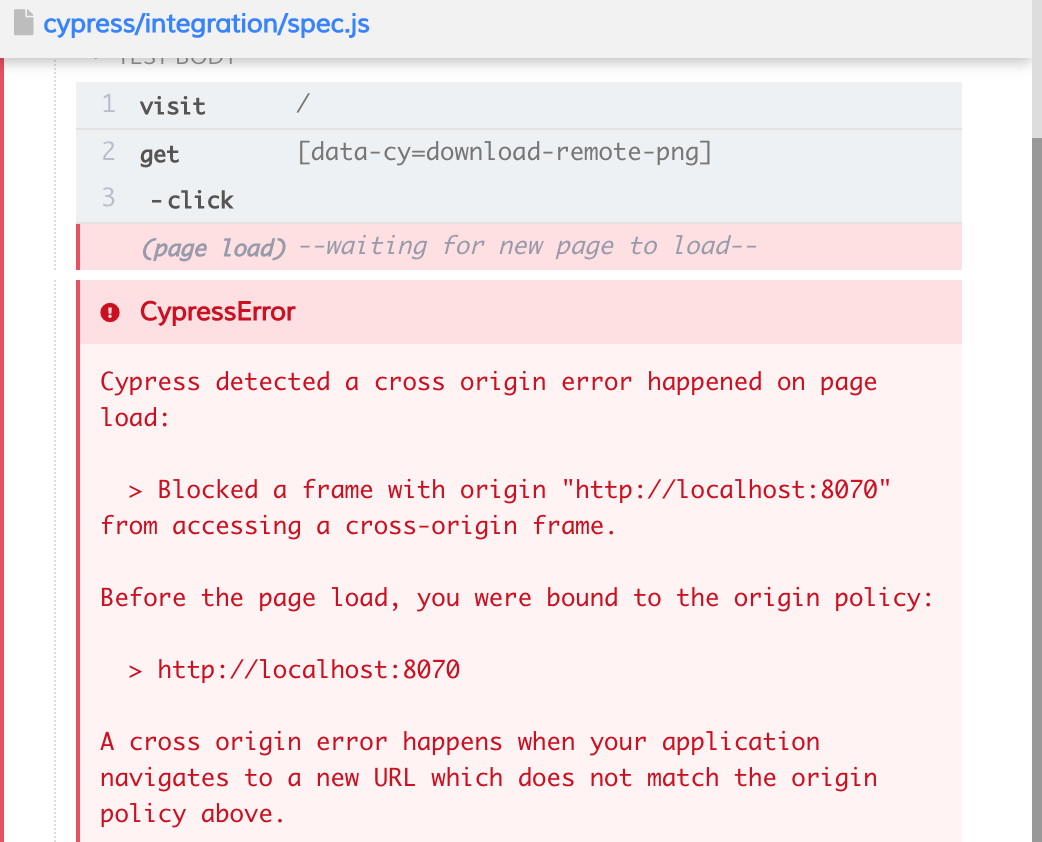Select the visit / command row

[518, 105]
